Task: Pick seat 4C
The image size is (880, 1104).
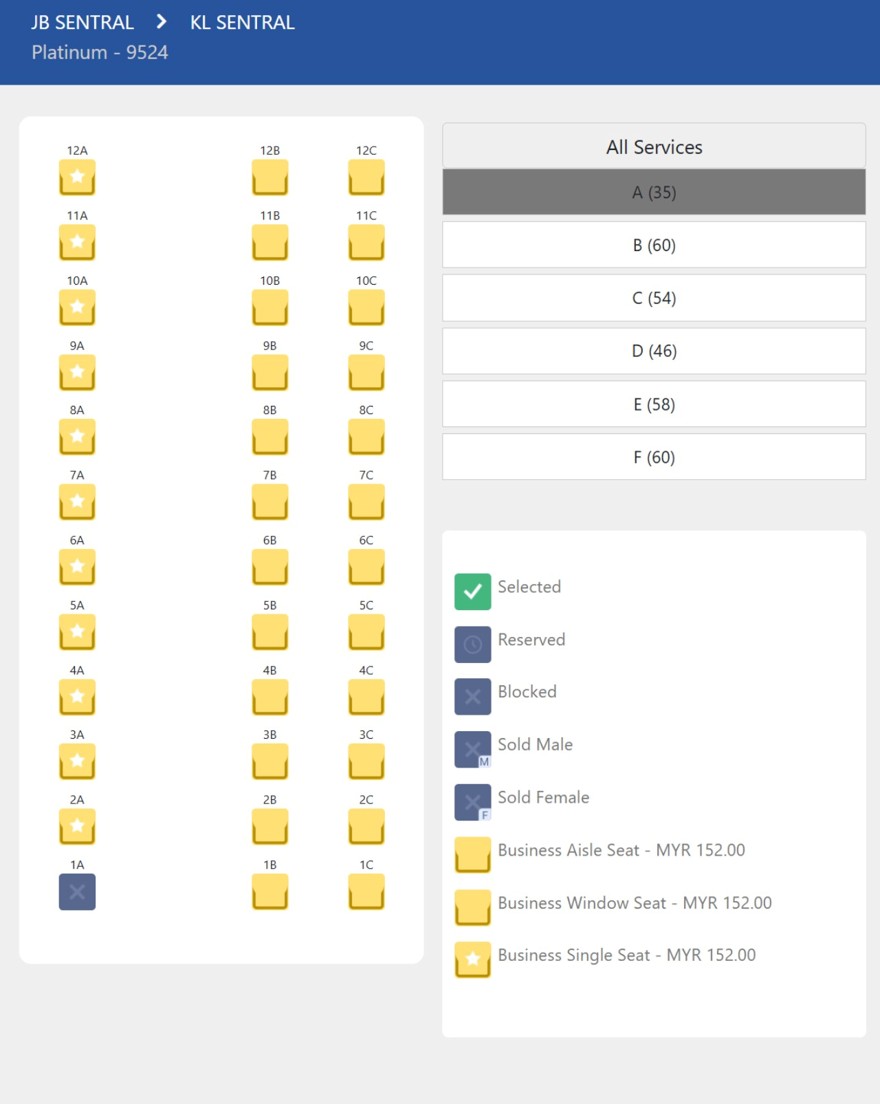Action: tap(366, 697)
